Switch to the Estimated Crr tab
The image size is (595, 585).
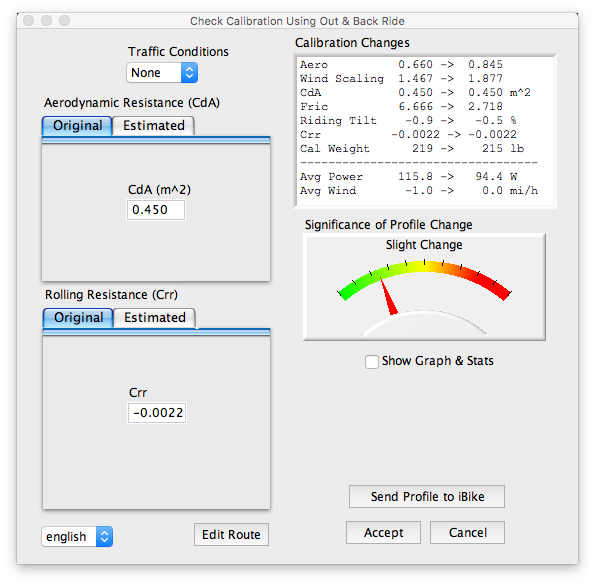[155, 318]
